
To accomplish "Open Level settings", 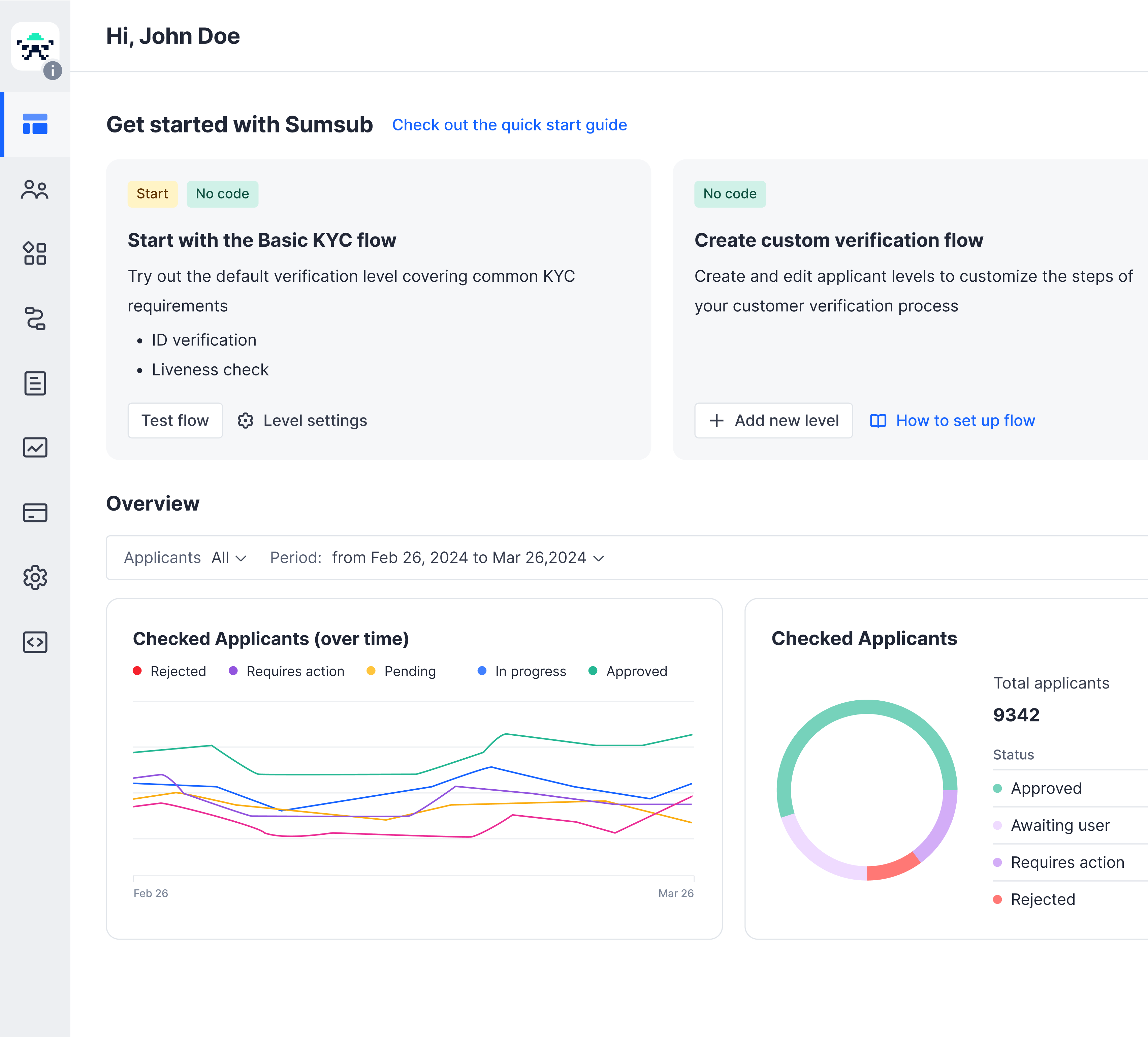I will pos(302,421).
